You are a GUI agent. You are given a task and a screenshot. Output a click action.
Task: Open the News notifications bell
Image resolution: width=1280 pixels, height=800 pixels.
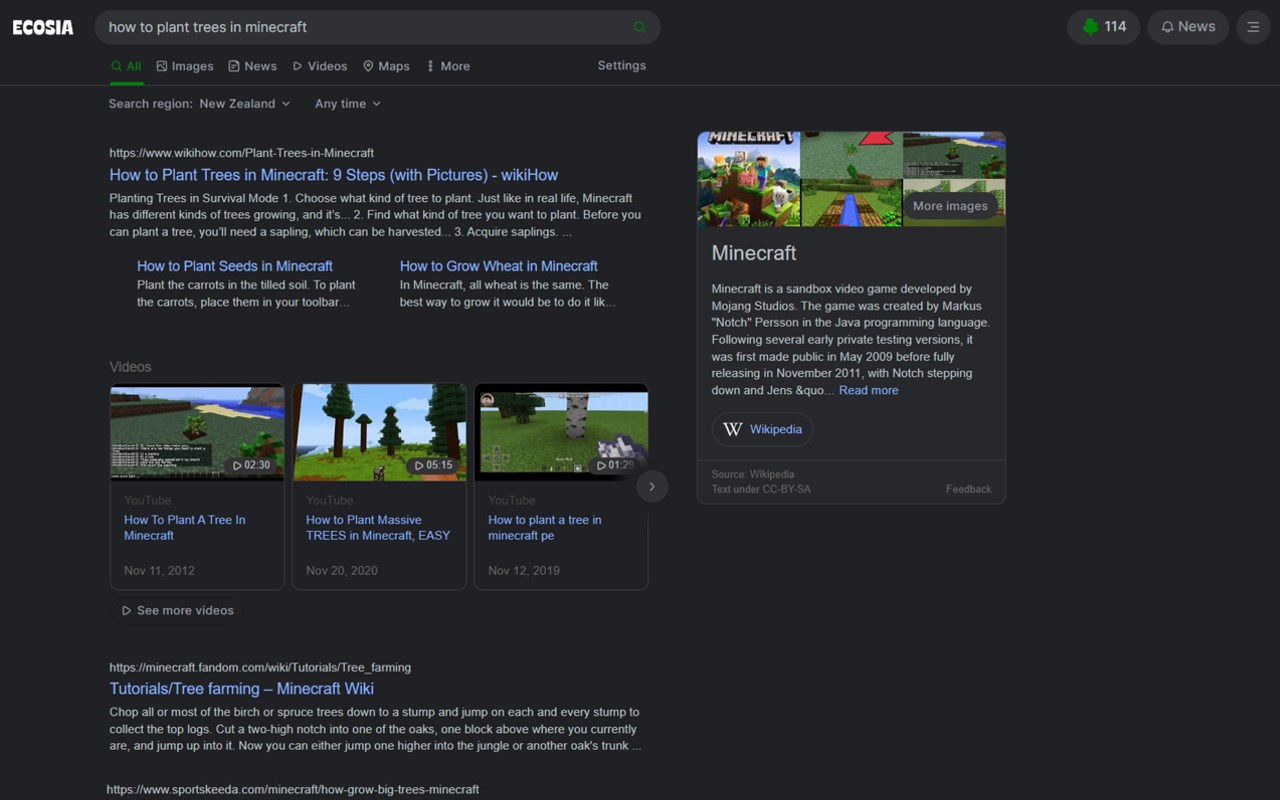pyautogui.click(x=1188, y=27)
